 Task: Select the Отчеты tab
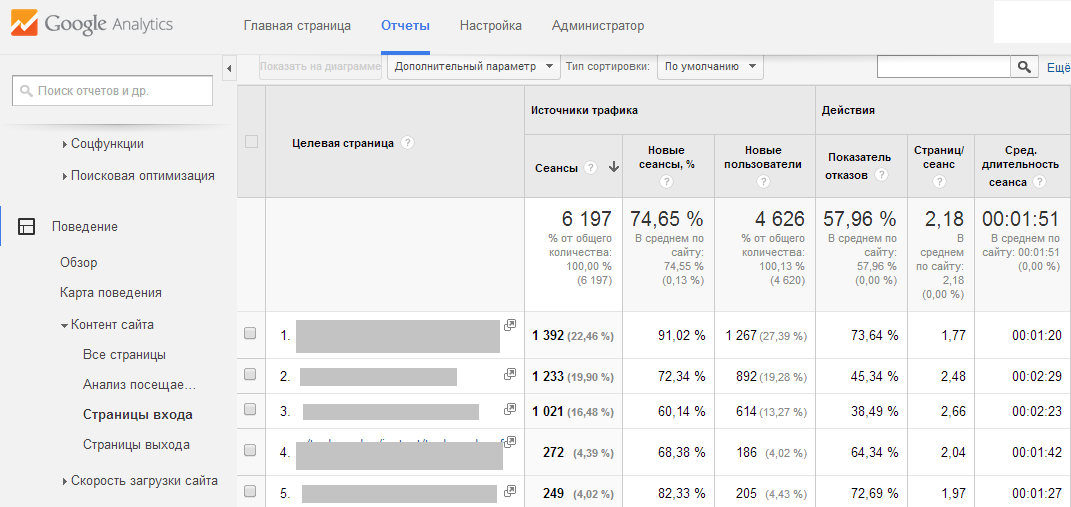point(406,26)
